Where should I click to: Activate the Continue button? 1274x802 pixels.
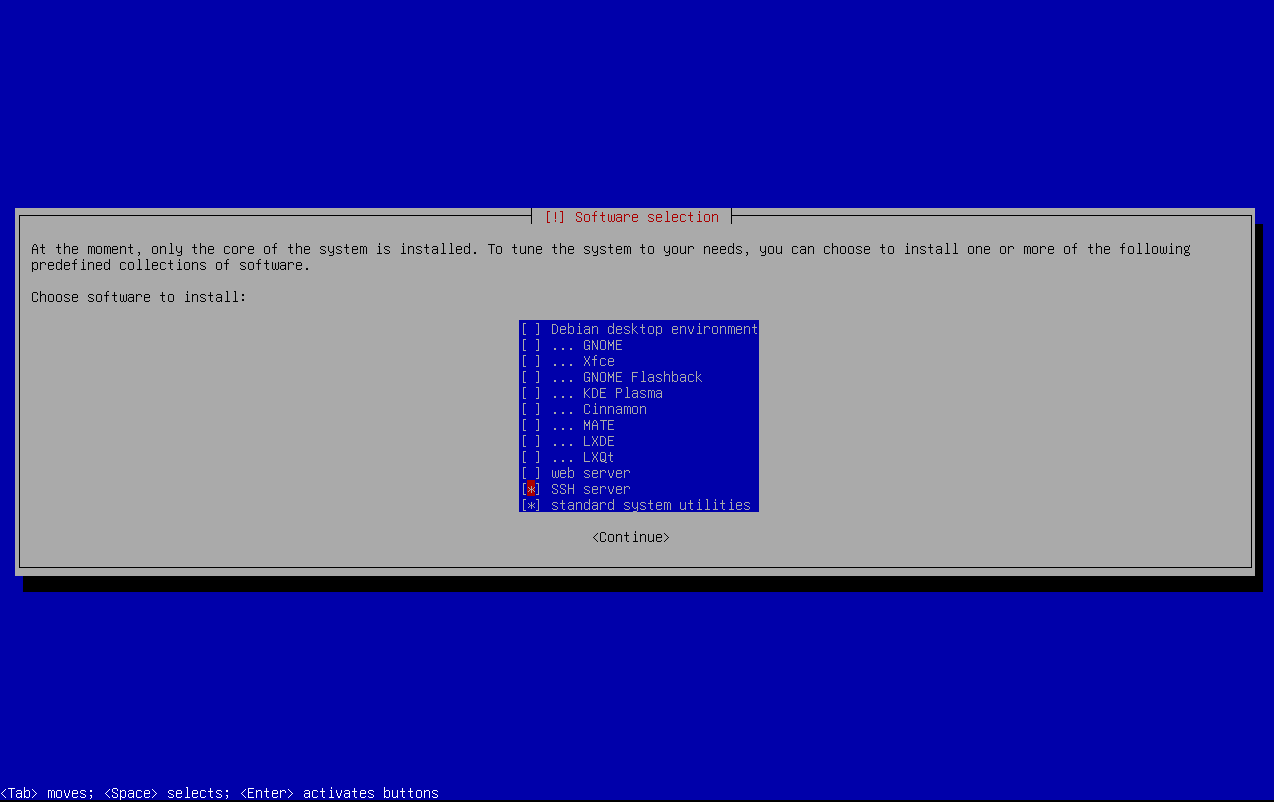pyautogui.click(x=629, y=537)
